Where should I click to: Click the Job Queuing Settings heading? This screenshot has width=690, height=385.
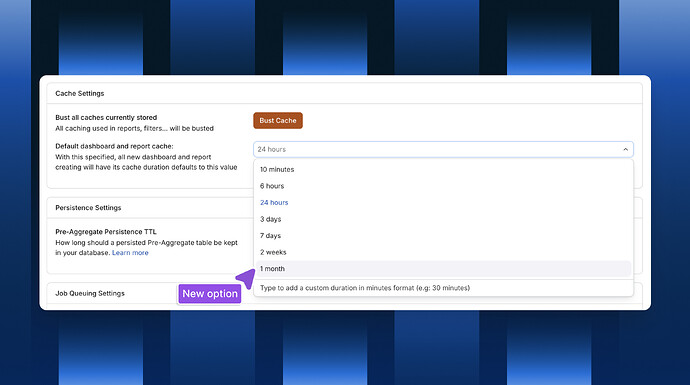pos(90,293)
